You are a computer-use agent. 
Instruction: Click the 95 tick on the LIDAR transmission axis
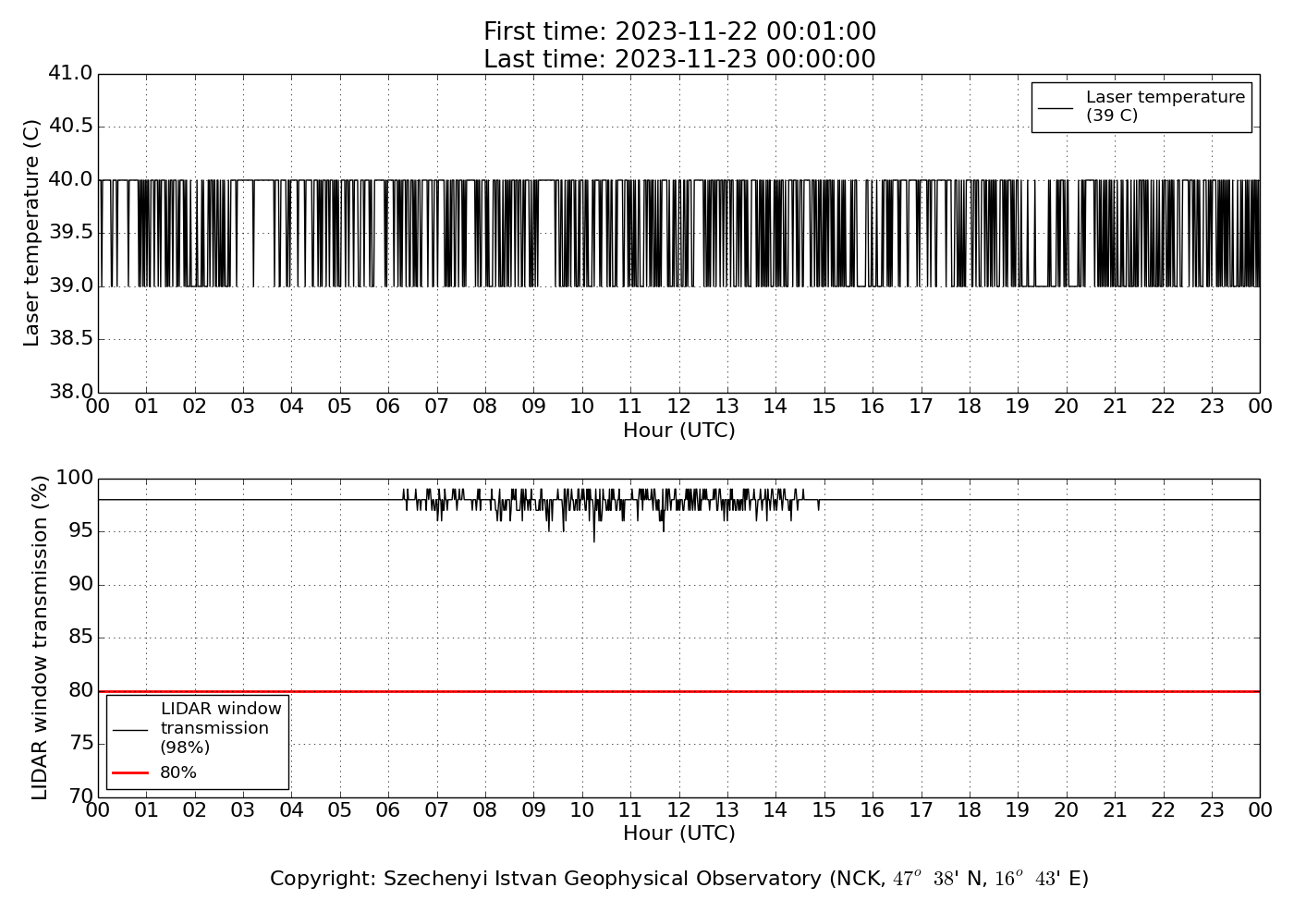[80, 531]
